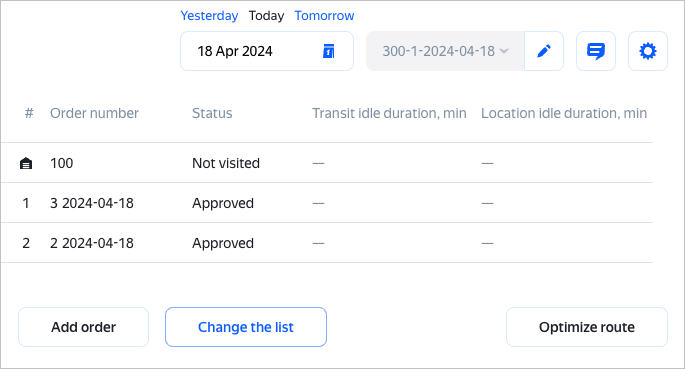The image size is (685, 369).
Task: Expand the 300-1-2024-04-18 route dropdown
Action: [445, 51]
